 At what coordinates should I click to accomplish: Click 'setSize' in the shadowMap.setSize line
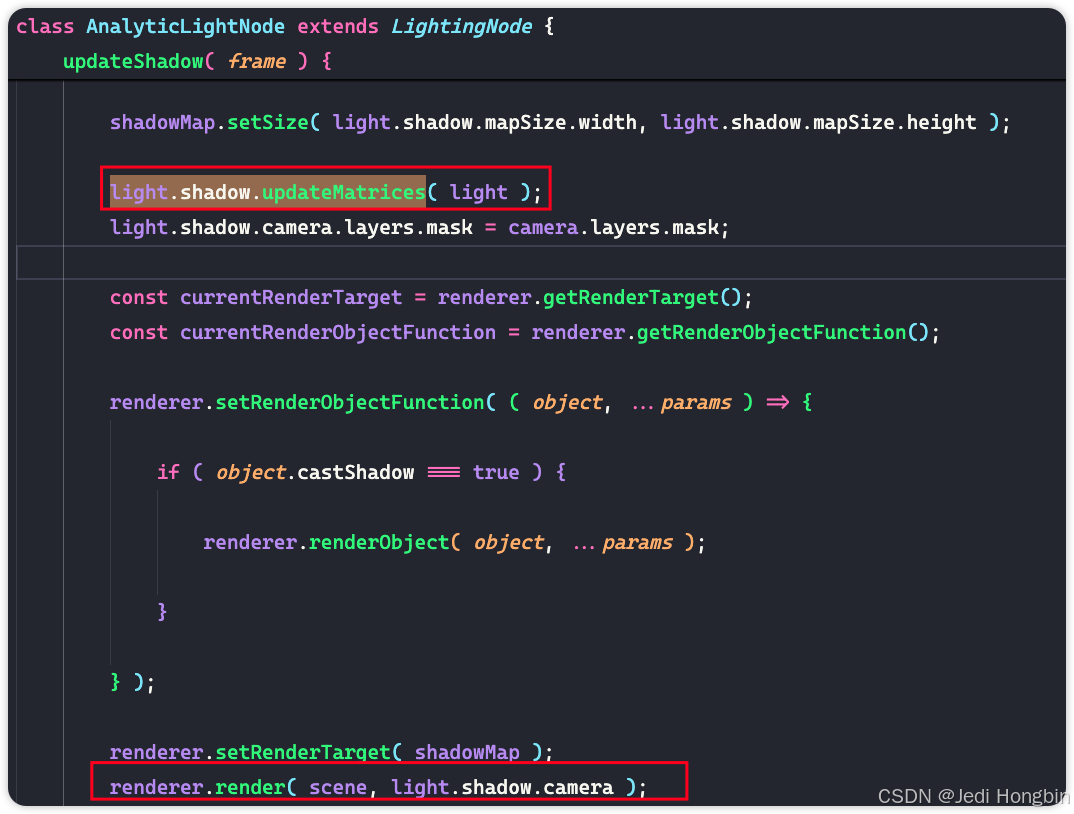coord(268,123)
